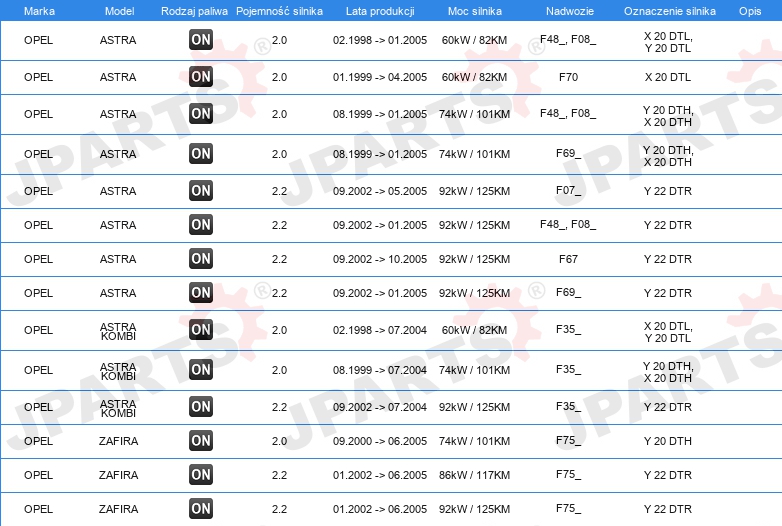The image size is (782, 526).
Task: Click the ON icon in the Astra 101KM F69_ row
Action: click(x=201, y=154)
